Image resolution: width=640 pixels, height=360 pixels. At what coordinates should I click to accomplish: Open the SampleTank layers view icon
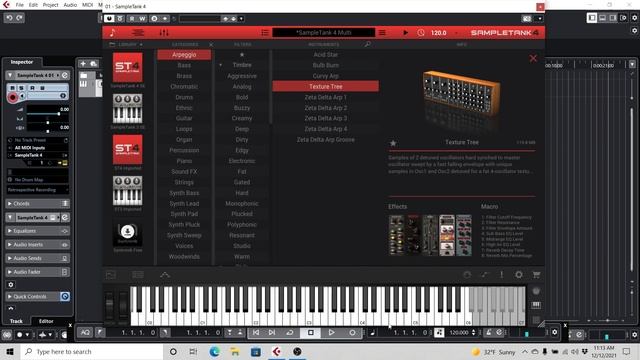[138, 33]
